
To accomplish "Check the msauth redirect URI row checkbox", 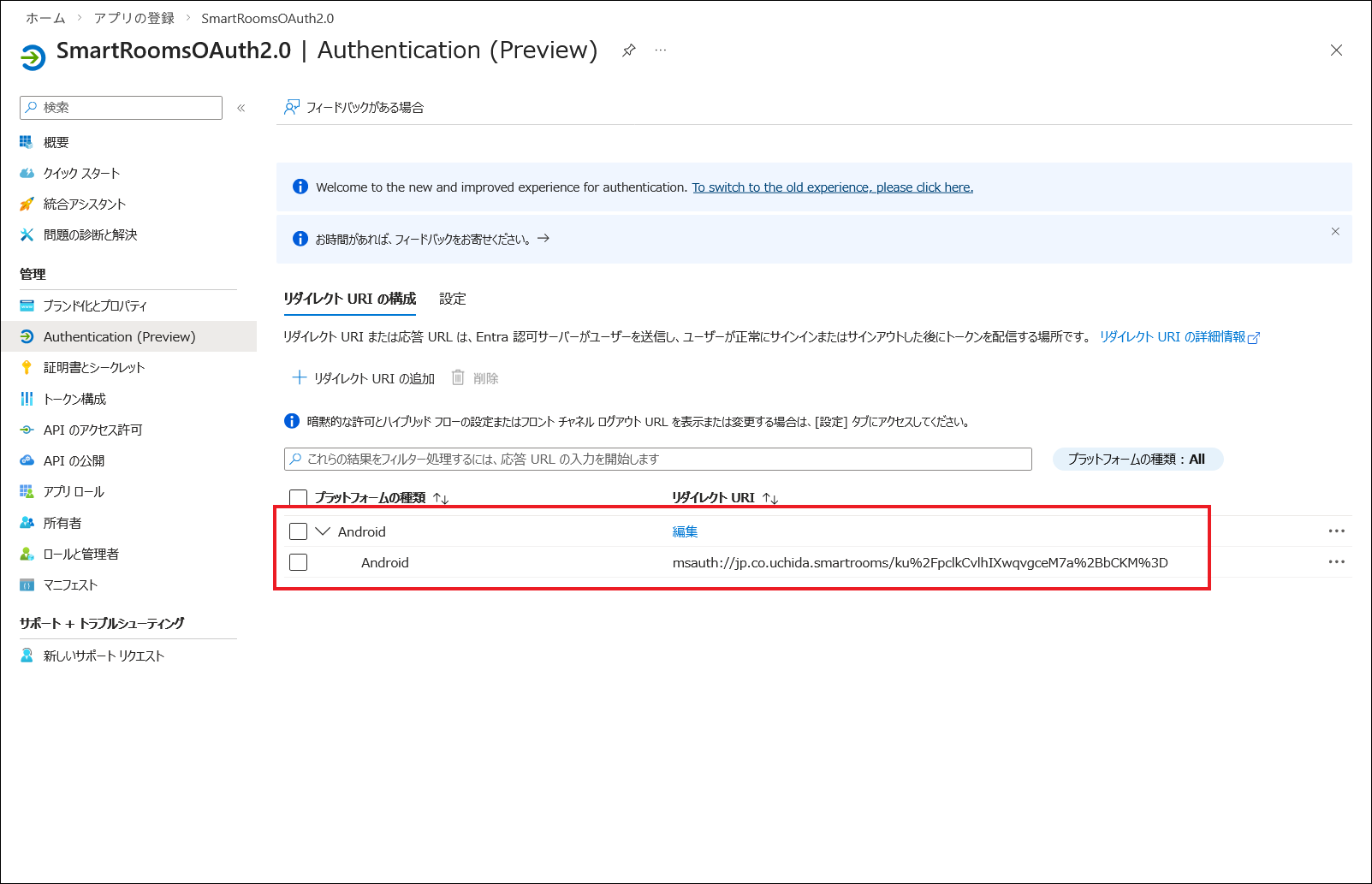I will [298, 562].
